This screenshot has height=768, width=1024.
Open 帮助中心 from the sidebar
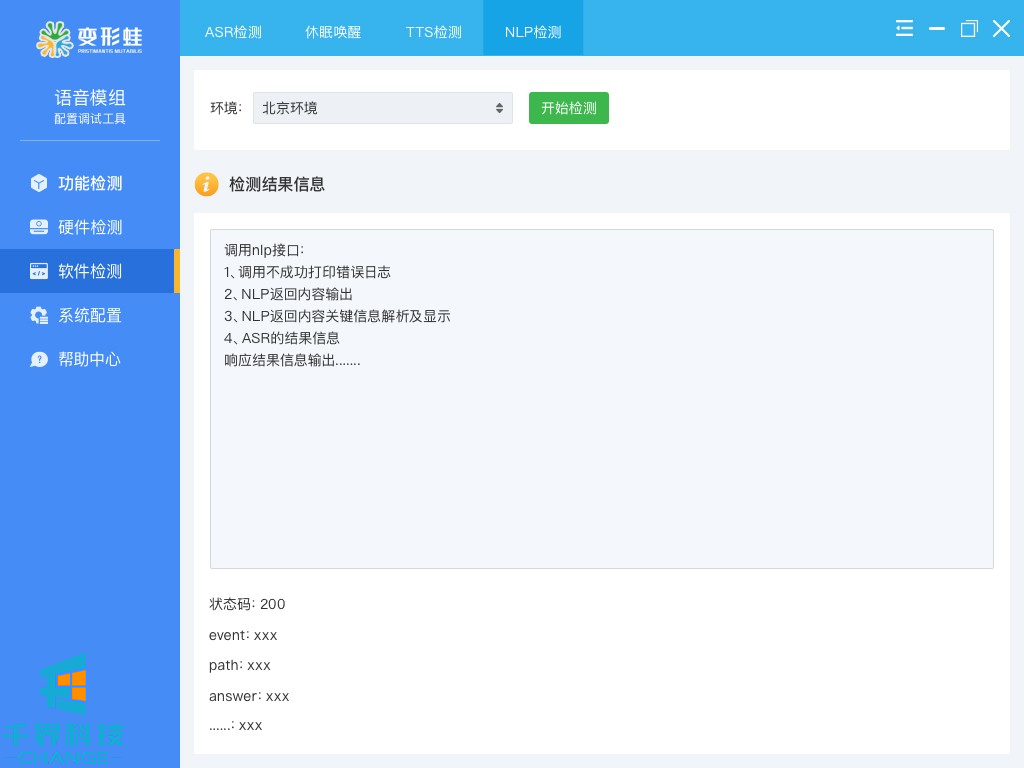coord(90,359)
